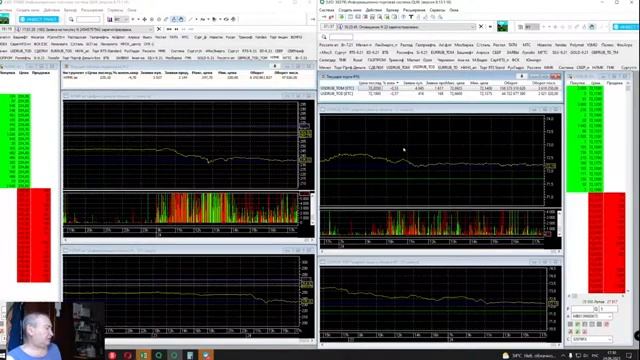Click Оборот column header in right table
Screen dimensions: 640x360
(510, 83)
